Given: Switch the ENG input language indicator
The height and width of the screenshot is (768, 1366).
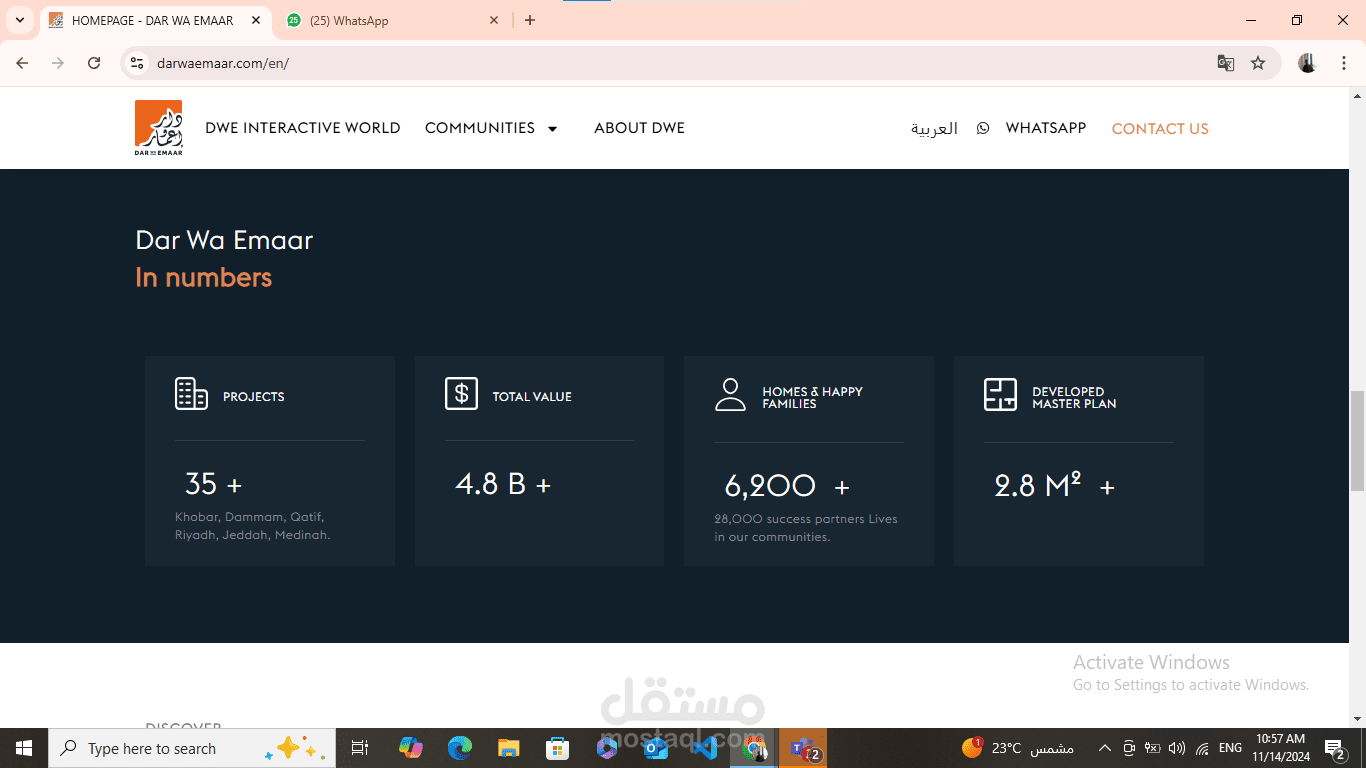Looking at the screenshot, I should 1230,748.
